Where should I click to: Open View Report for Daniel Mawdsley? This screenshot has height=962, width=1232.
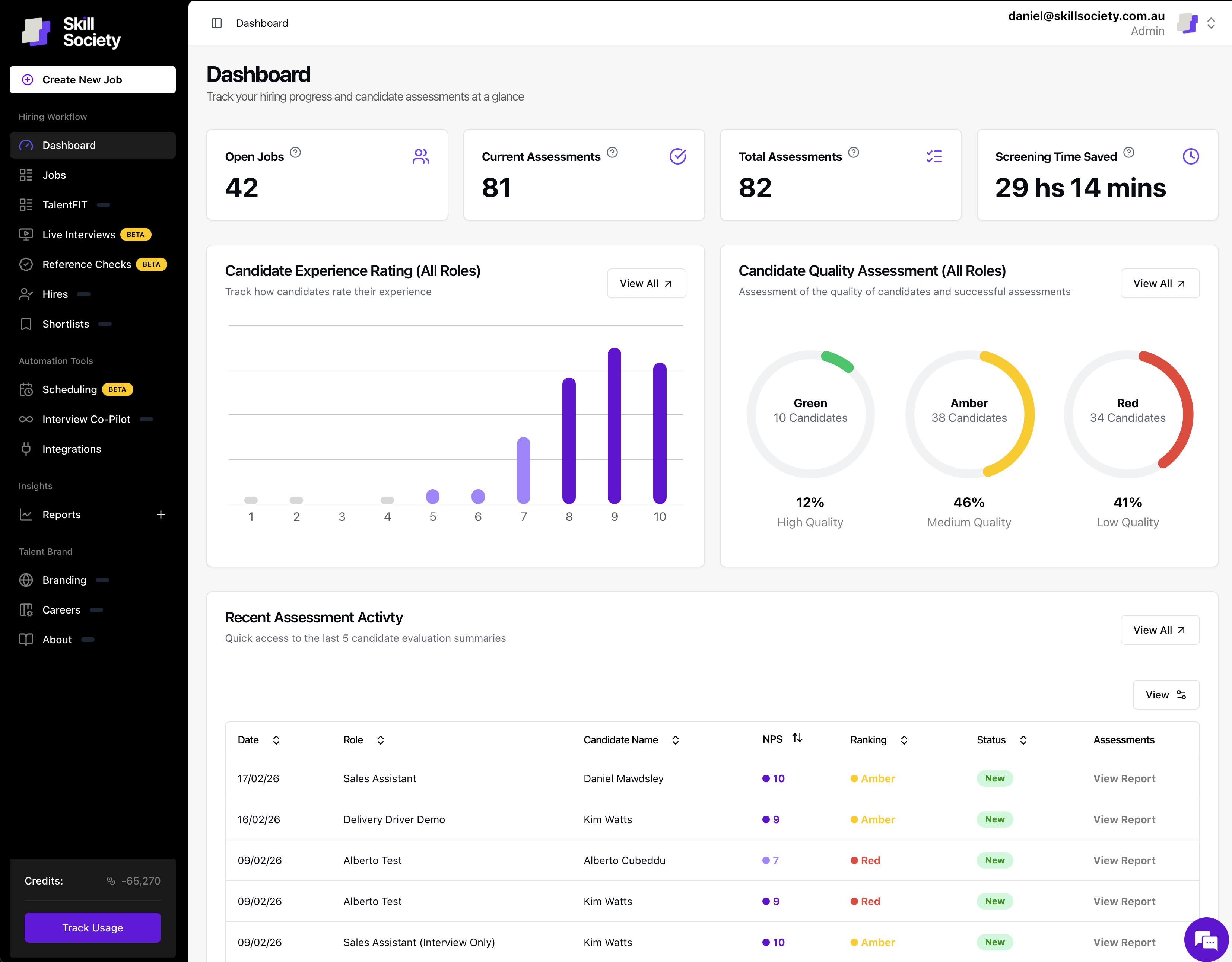pos(1124,778)
